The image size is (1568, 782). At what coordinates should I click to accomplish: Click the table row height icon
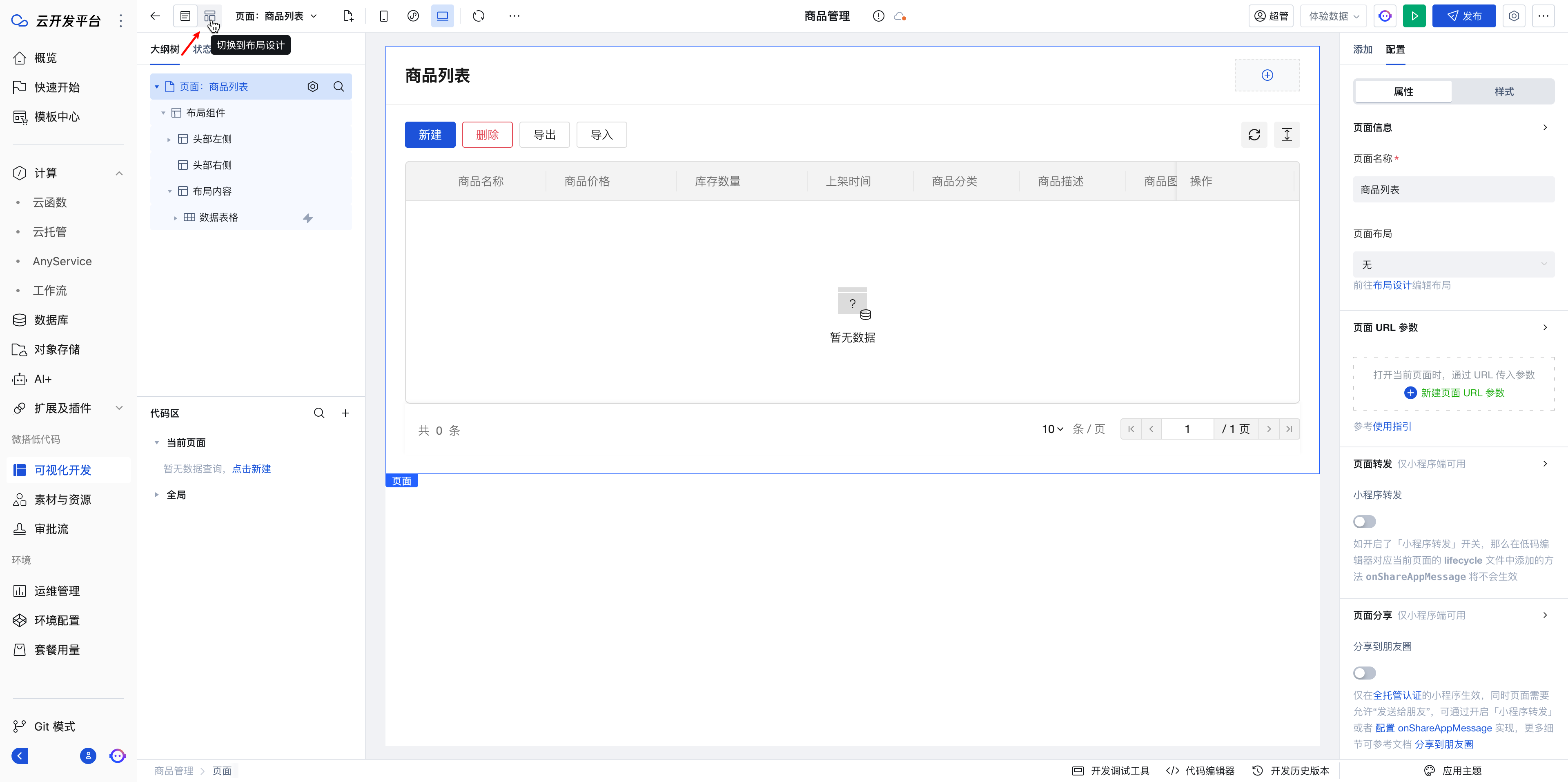1287,135
